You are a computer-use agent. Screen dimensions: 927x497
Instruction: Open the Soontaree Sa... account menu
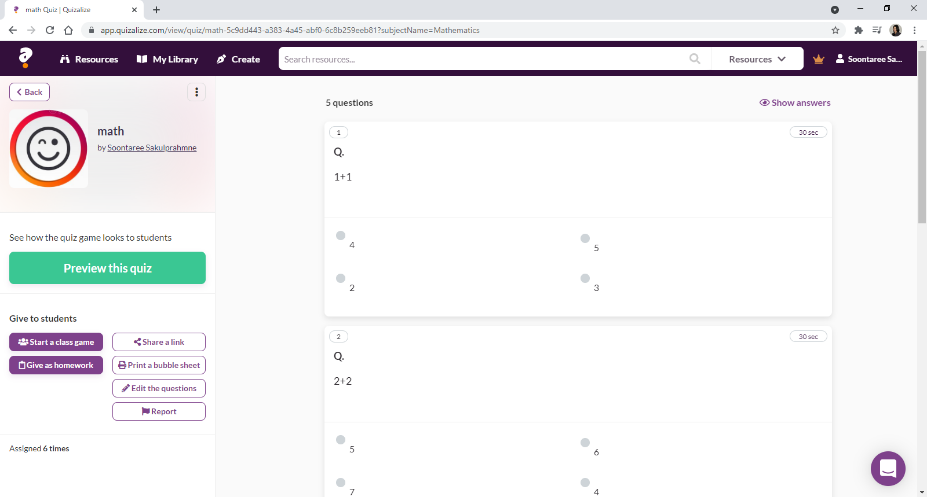click(868, 59)
